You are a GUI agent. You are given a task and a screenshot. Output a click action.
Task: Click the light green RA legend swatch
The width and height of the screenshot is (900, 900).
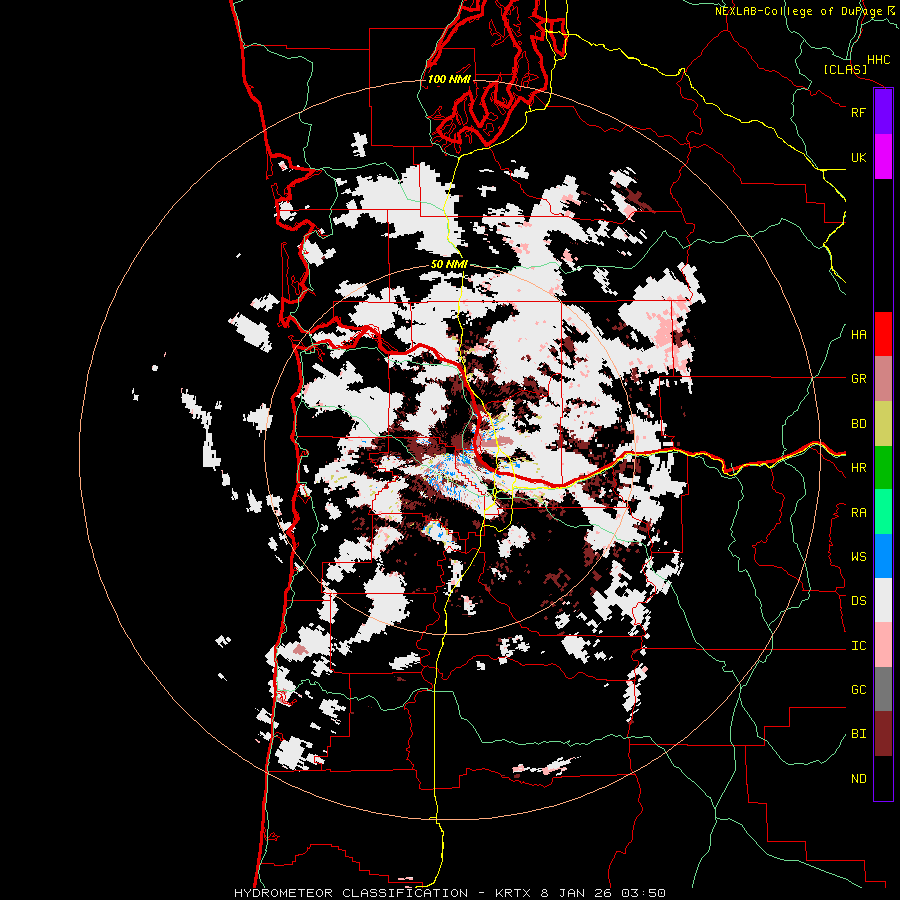click(883, 512)
